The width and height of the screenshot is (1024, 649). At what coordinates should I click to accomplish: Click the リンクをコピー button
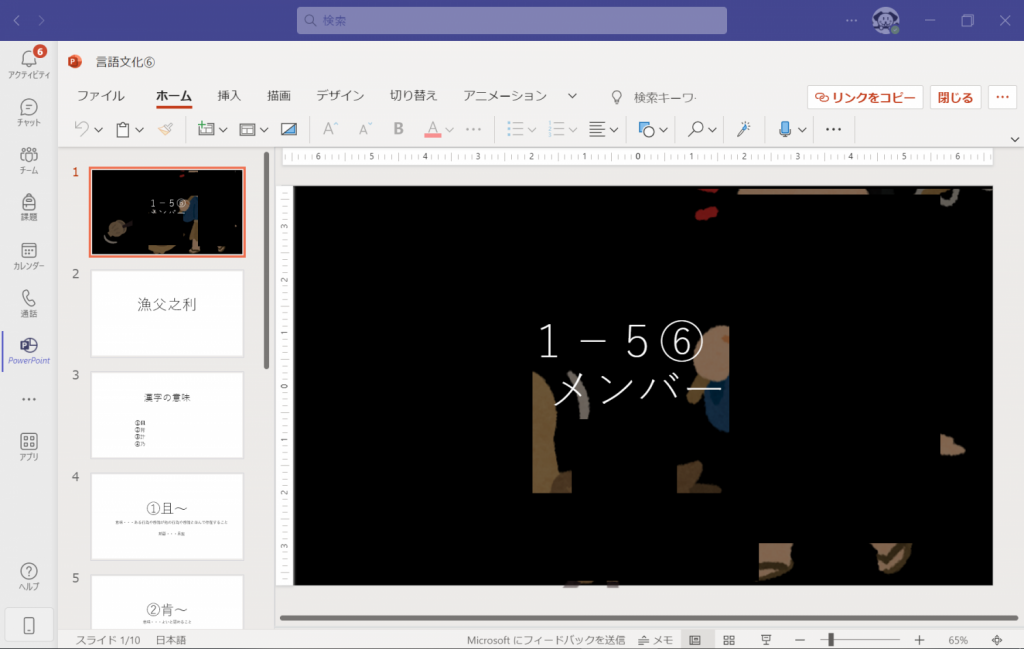point(865,97)
